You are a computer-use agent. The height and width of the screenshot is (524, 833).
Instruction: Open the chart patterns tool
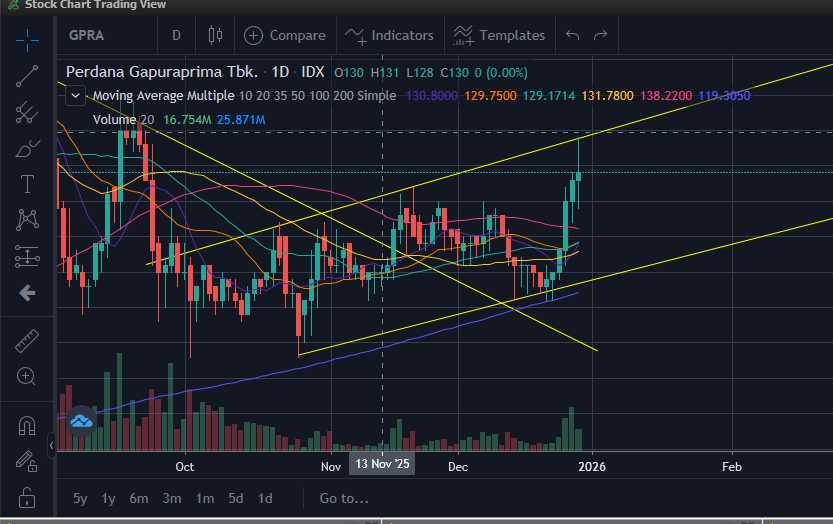click(x=27, y=219)
